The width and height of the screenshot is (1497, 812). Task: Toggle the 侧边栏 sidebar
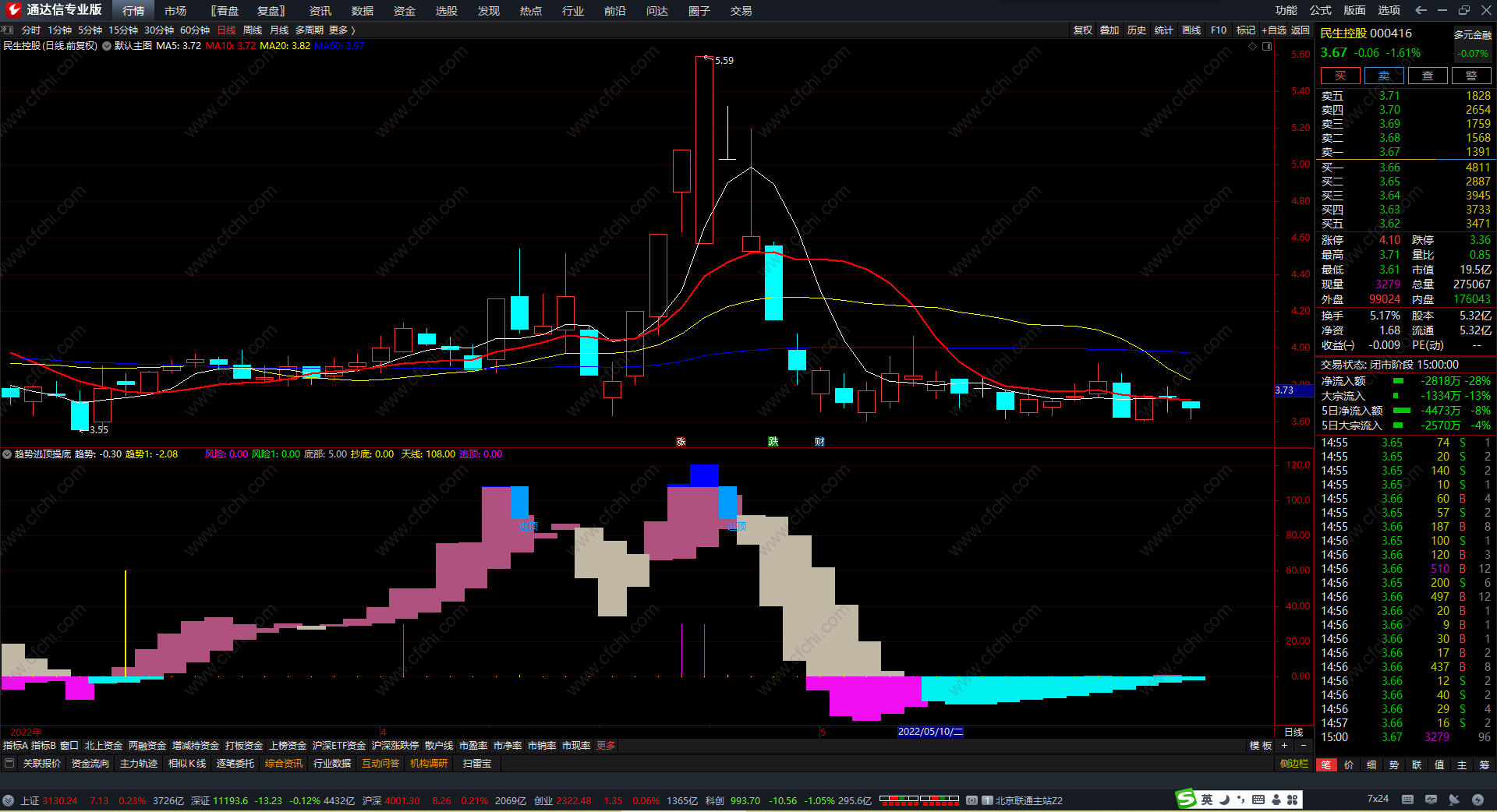1294,764
